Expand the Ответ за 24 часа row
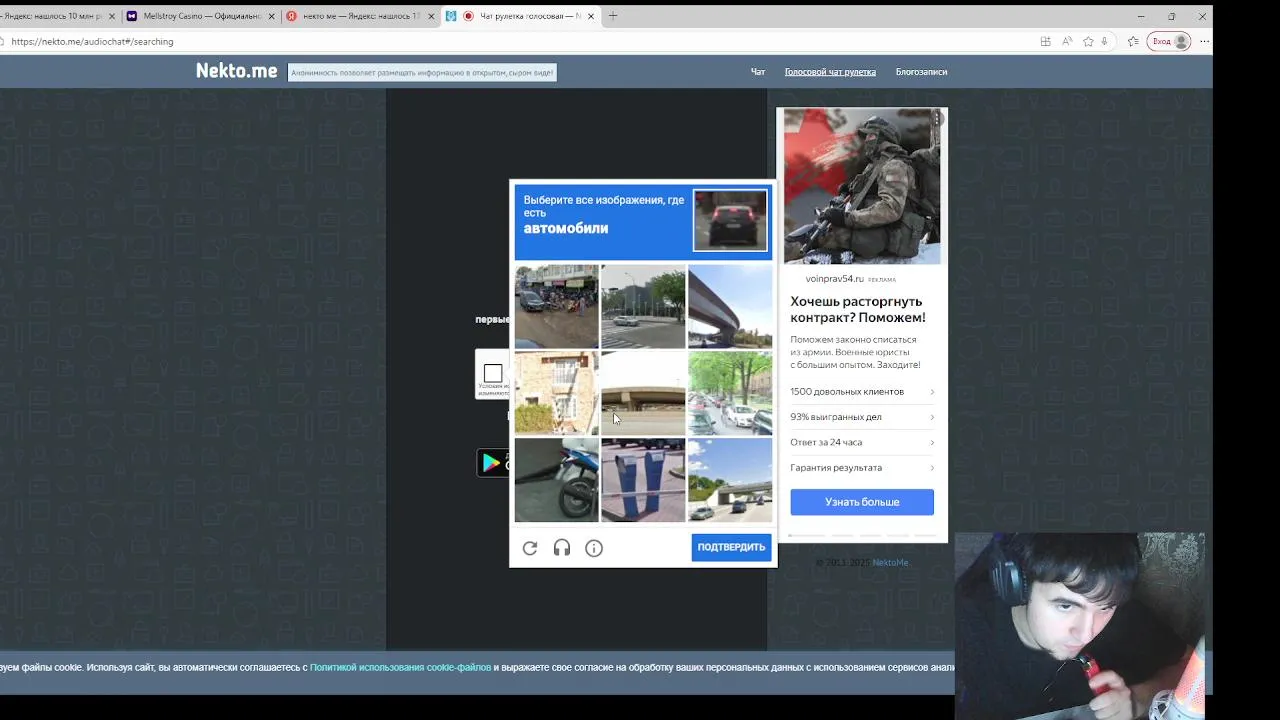The image size is (1280, 720). (862, 442)
